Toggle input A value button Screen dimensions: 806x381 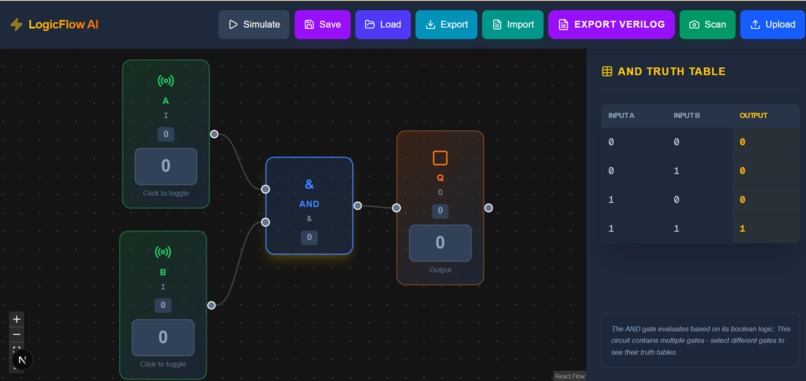pos(166,166)
